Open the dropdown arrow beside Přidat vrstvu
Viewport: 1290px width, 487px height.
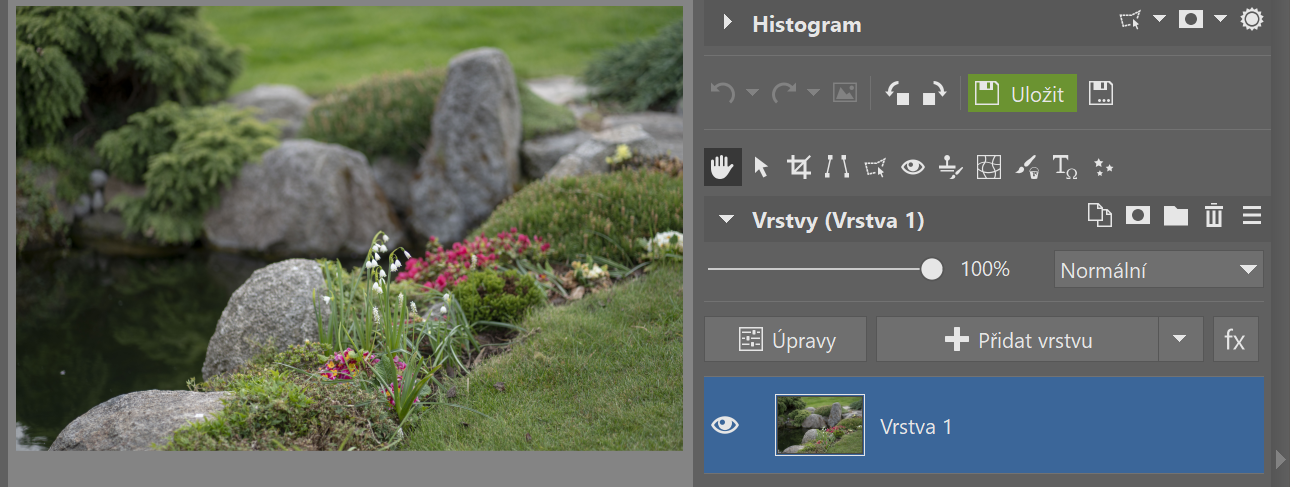tap(1181, 340)
